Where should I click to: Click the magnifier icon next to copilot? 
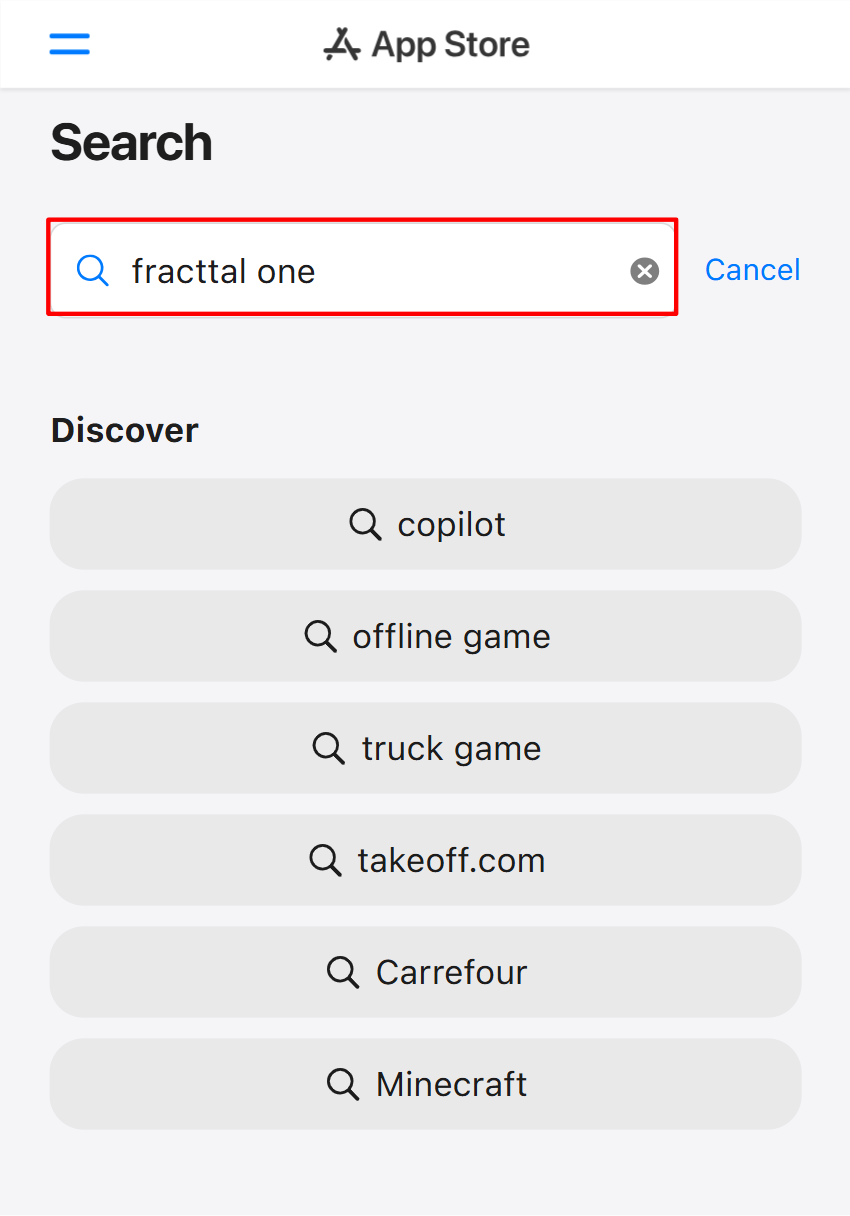tap(365, 524)
